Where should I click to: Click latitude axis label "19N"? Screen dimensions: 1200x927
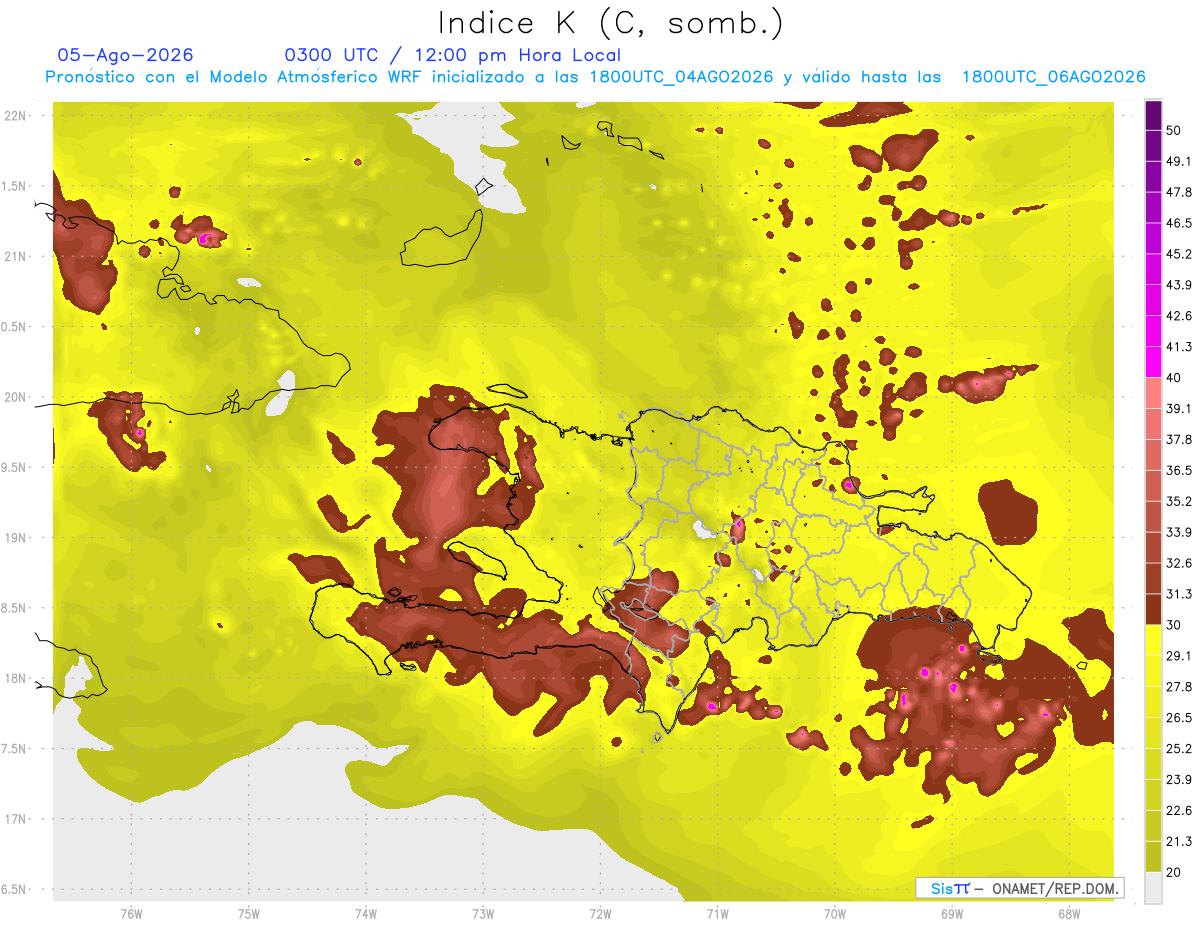[x=14, y=538]
